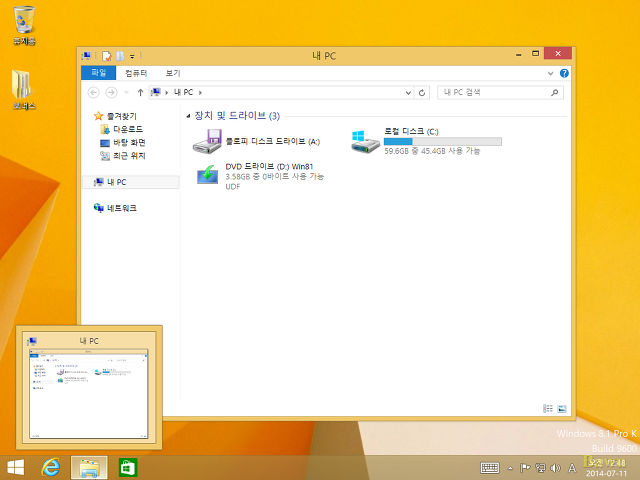
Task: Open the Action Center flag icon
Action: (525, 468)
